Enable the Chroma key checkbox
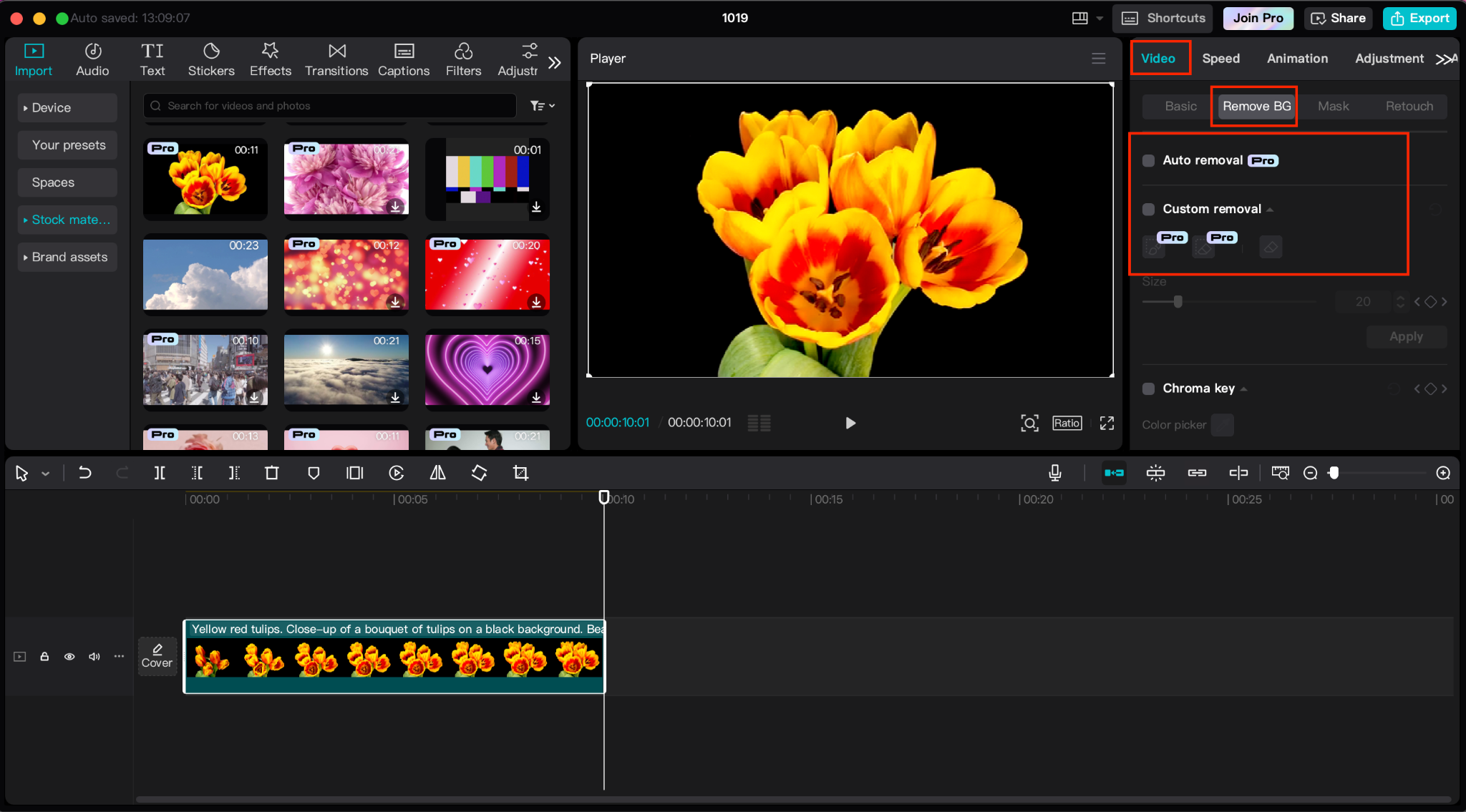The image size is (1466, 812). click(x=1148, y=388)
